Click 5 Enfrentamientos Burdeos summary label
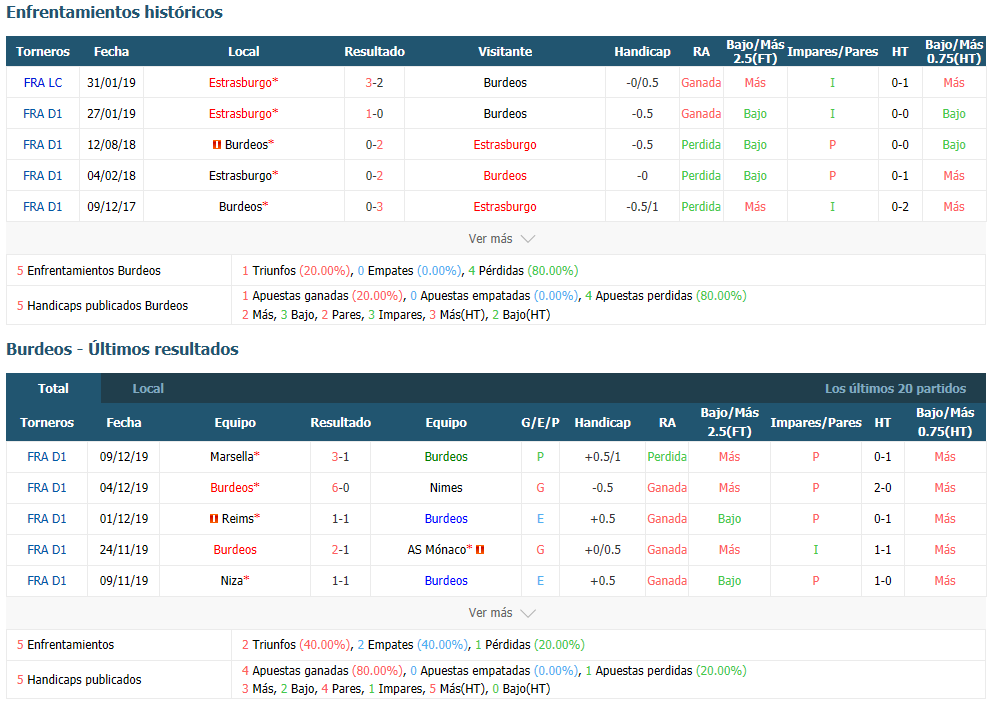 point(89,271)
